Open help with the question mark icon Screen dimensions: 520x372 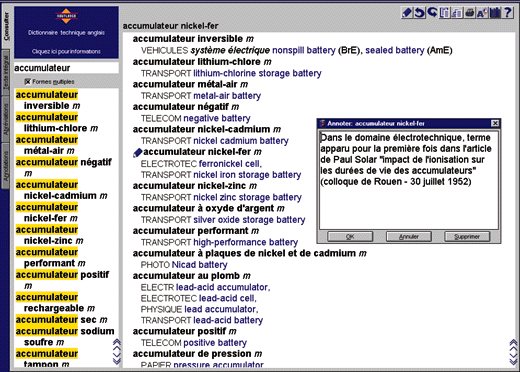tap(507, 13)
